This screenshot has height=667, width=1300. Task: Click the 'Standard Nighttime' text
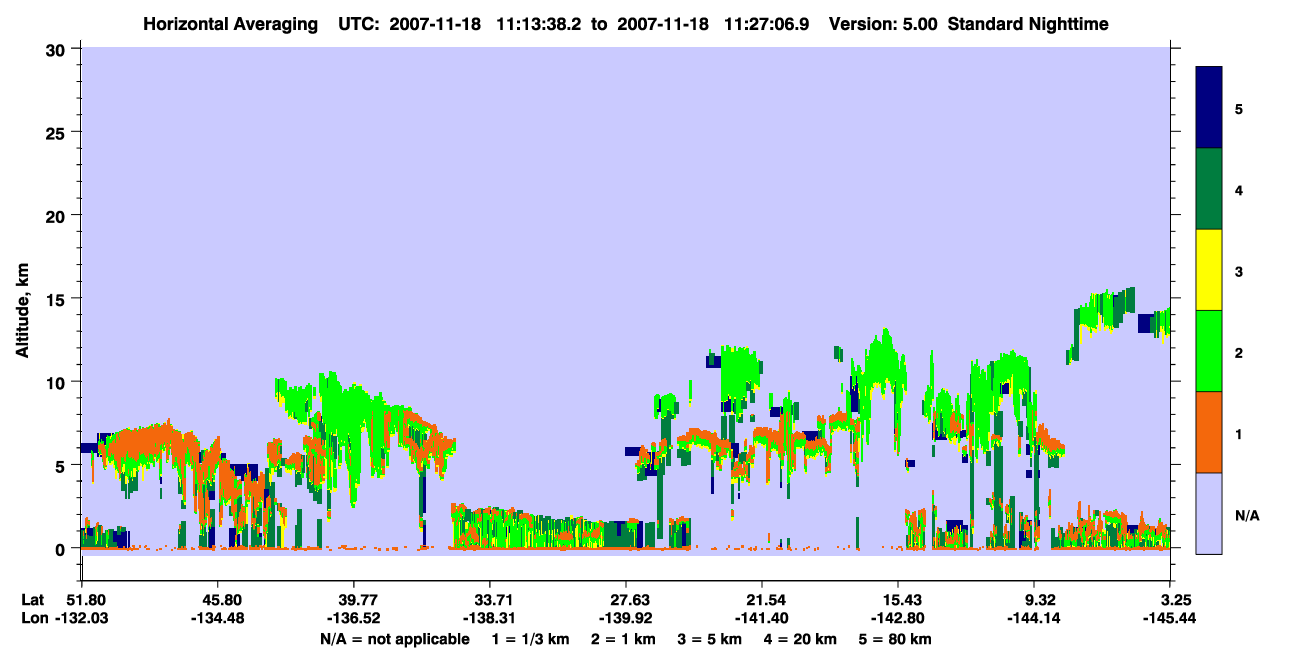click(1028, 23)
